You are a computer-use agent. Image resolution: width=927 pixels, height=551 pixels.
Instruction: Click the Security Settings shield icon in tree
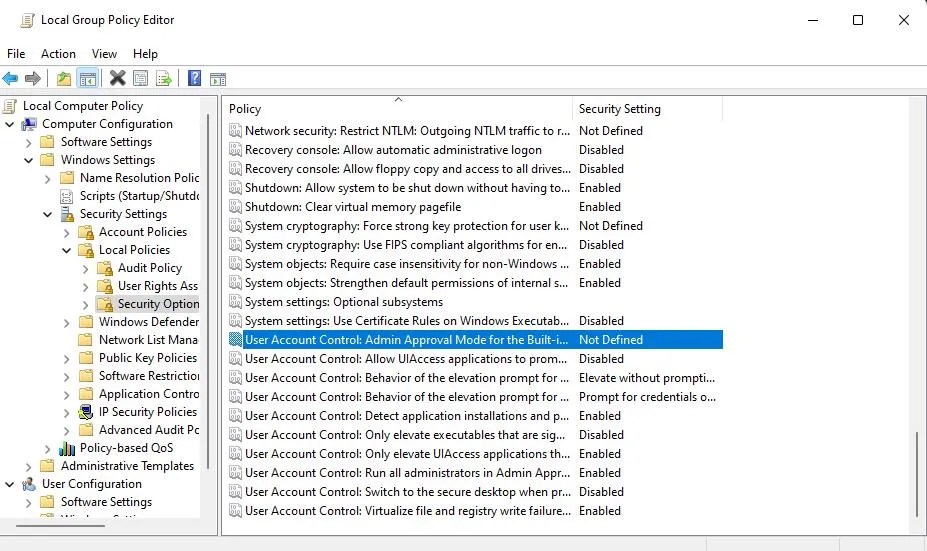point(67,214)
